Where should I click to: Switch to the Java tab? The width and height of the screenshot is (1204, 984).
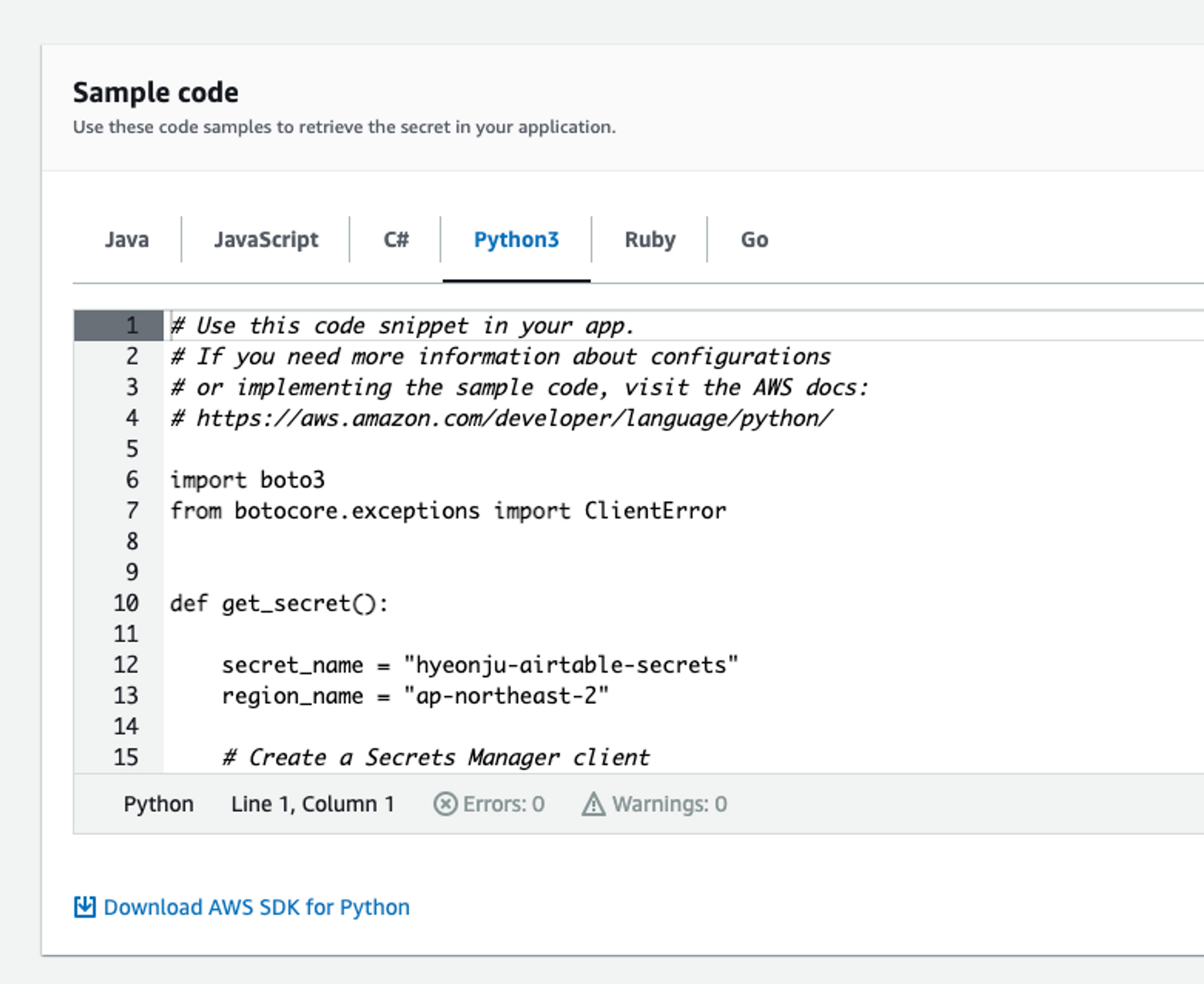point(126,240)
